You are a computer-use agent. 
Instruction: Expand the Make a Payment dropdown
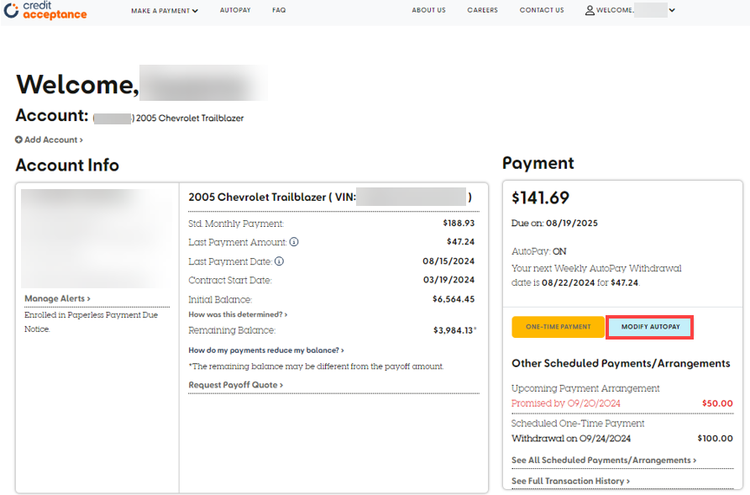pyautogui.click(x=165, y=11)
